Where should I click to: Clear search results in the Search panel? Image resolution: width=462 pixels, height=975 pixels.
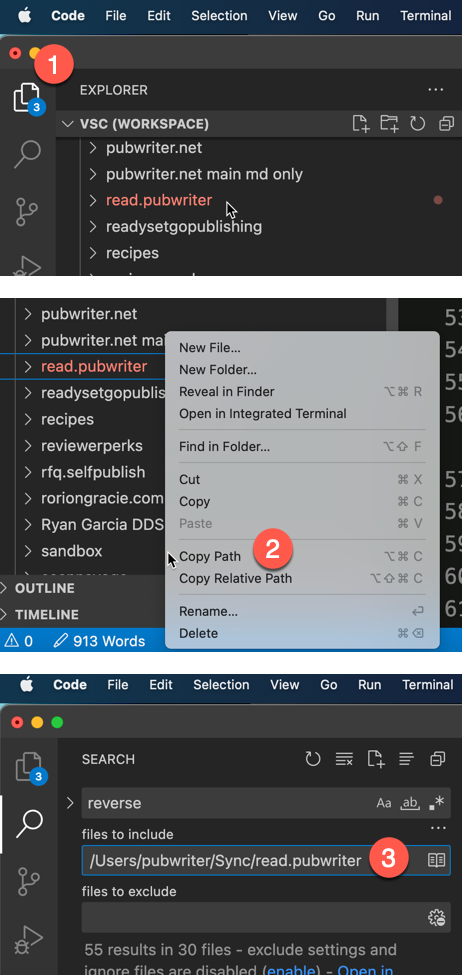coord(344,759)
